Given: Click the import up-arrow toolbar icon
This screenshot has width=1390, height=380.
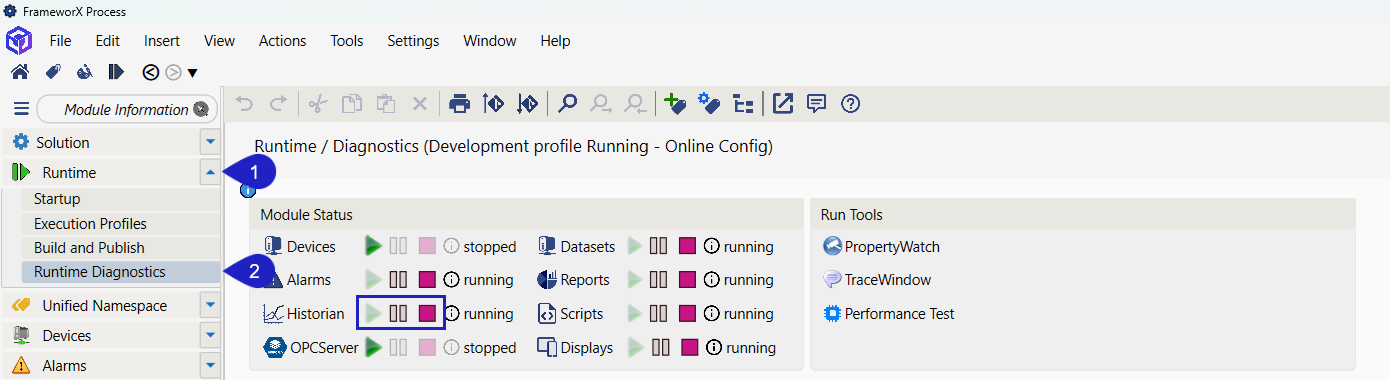Looking at the screenshot, I should (493, 103).
